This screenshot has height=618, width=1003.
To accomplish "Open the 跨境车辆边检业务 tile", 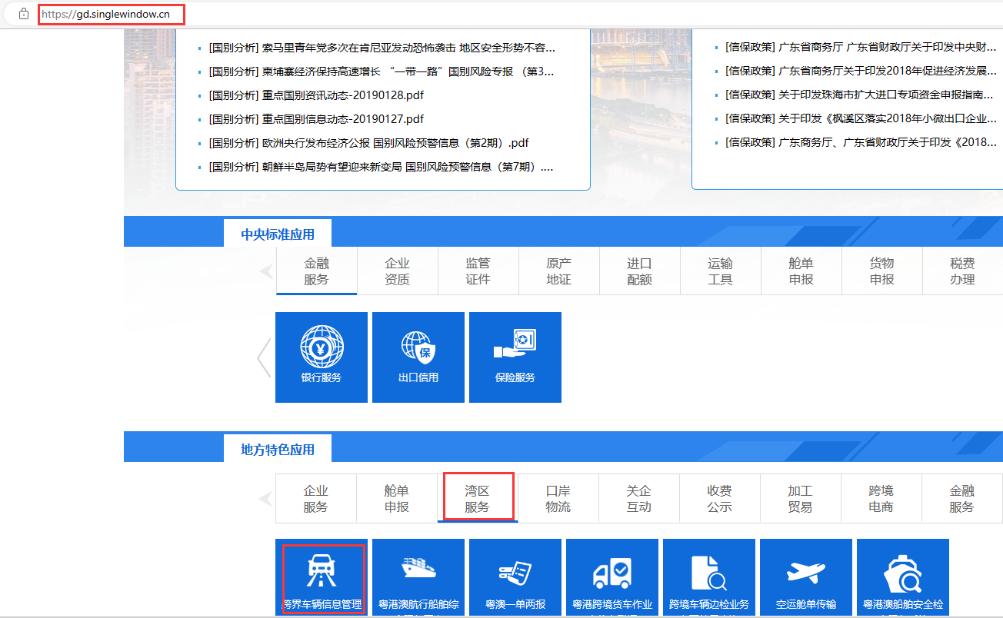I will (709, 577).
